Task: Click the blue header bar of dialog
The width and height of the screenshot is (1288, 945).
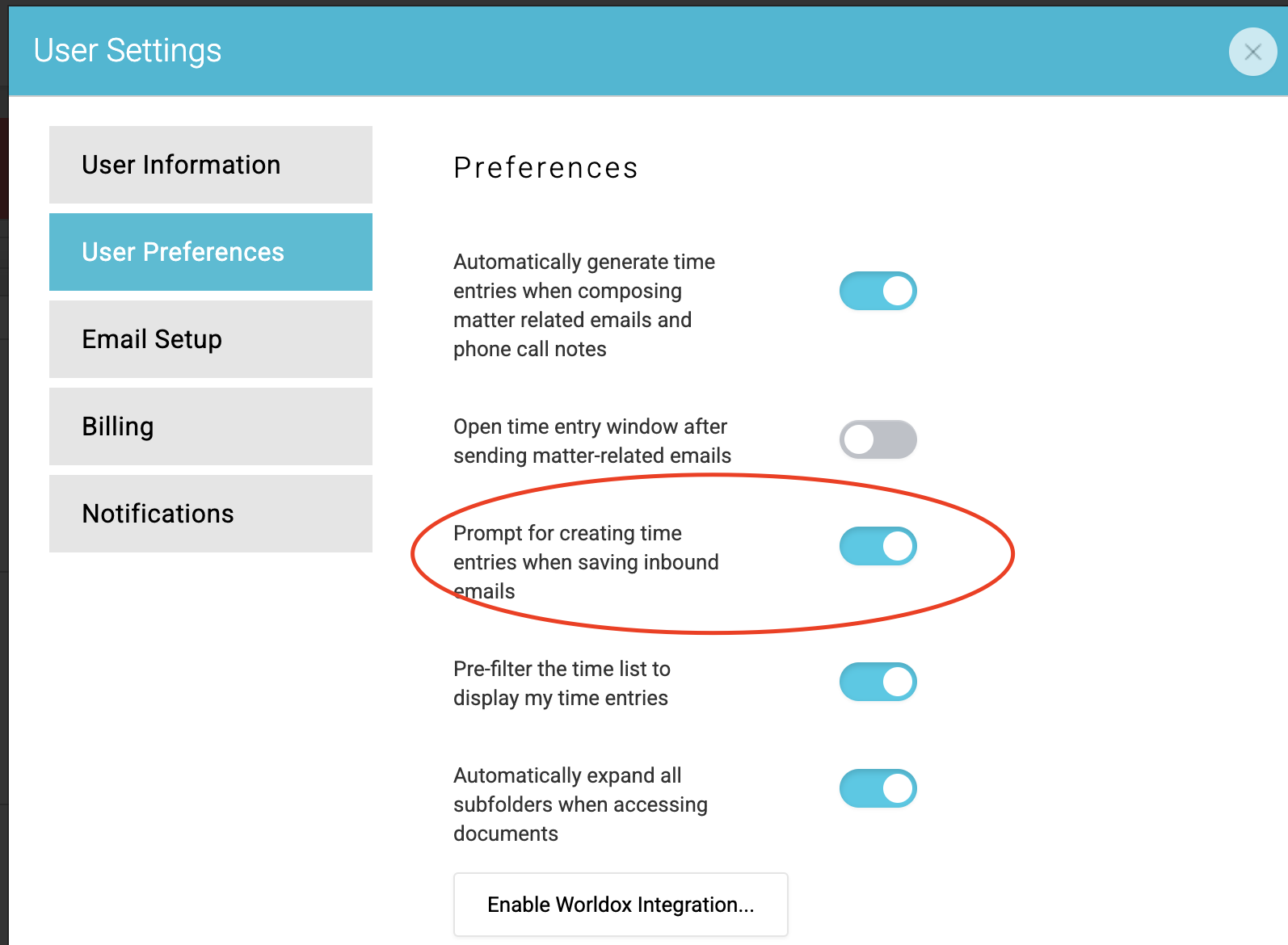Action: tap(648, 52)
